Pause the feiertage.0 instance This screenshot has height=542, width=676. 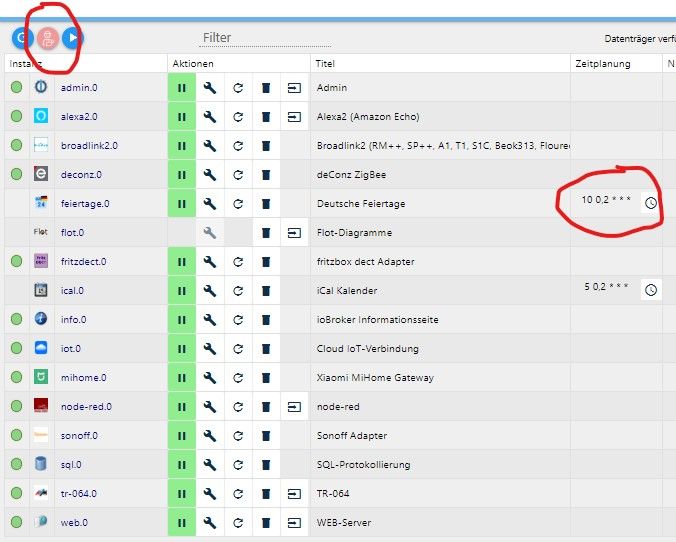tap(182, 204)
